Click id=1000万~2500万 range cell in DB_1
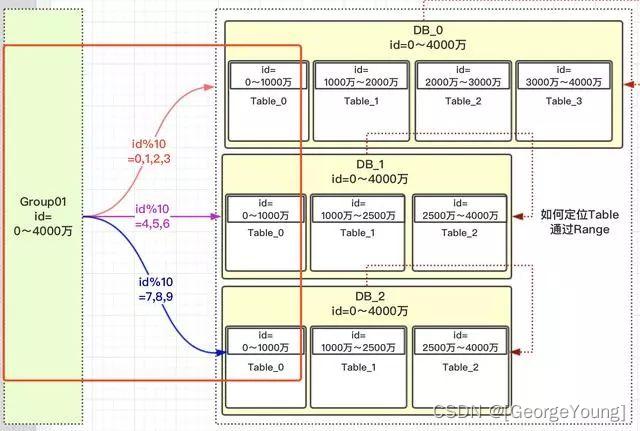 pos(358,209)
